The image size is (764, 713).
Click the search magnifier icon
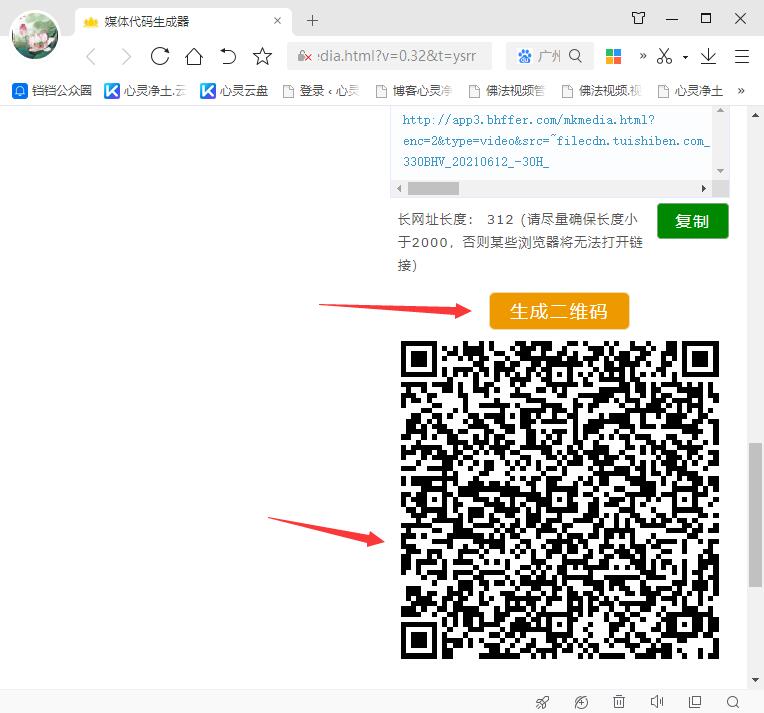click(x=575, y=56)
